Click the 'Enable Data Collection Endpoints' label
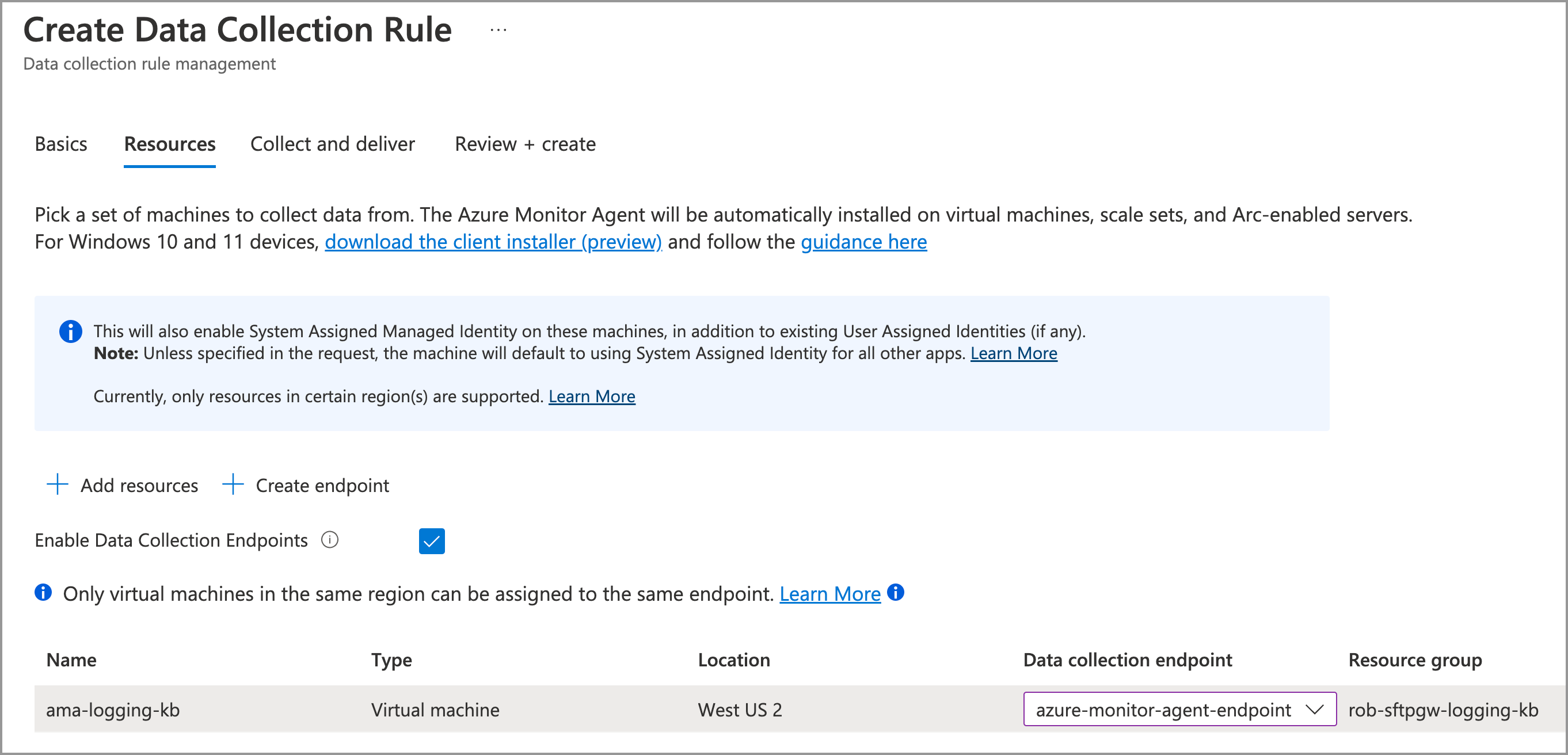 coord(171,540)
